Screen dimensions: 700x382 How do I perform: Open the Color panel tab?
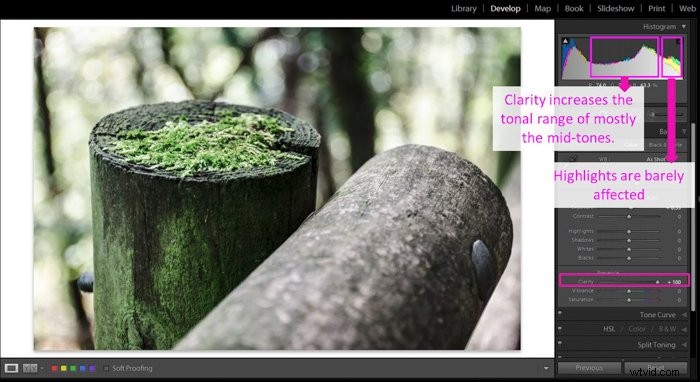pos(637,329)
